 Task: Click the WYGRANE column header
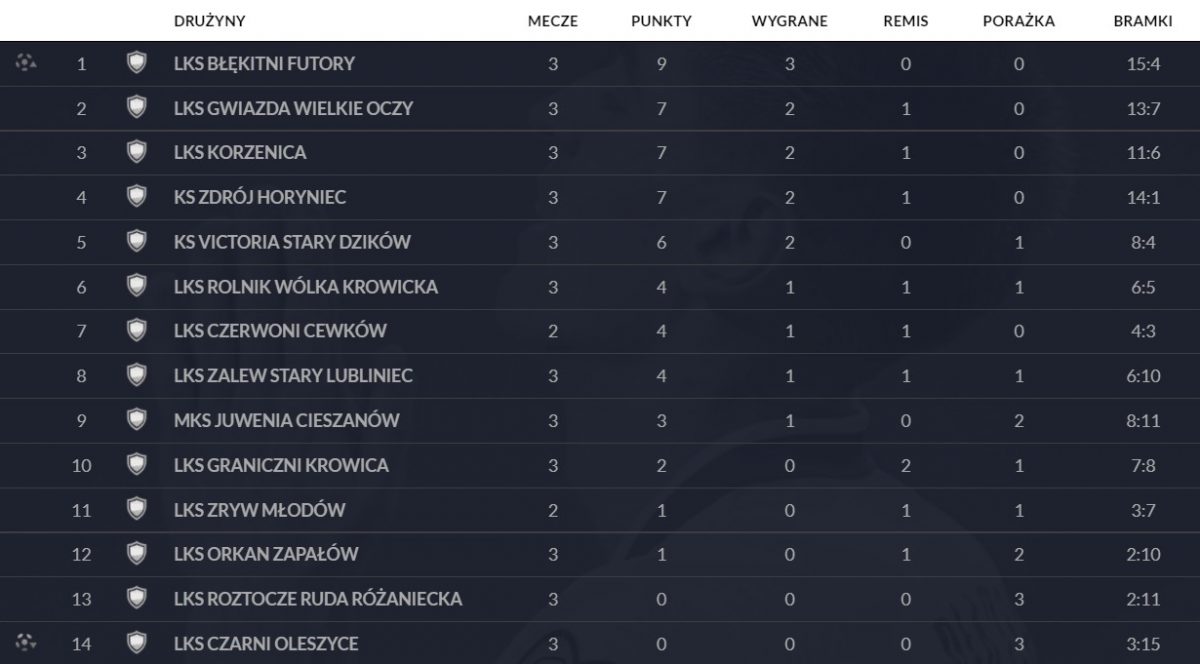[789, 21]
